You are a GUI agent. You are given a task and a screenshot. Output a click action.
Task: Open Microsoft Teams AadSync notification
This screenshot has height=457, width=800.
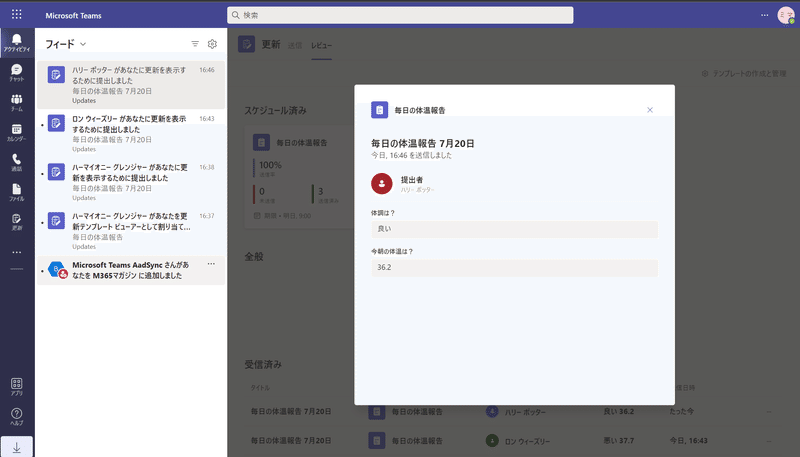pyautogui.click(x=131, y=270)
